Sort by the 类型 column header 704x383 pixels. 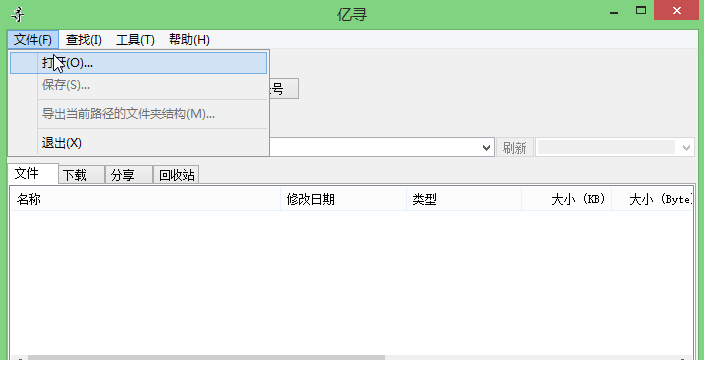[464, 199]
